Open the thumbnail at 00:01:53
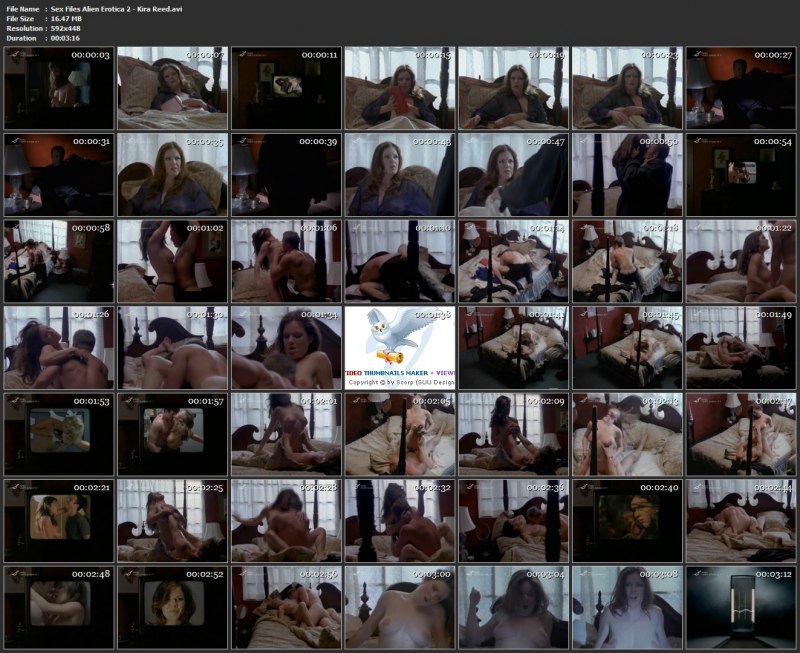 58,433
